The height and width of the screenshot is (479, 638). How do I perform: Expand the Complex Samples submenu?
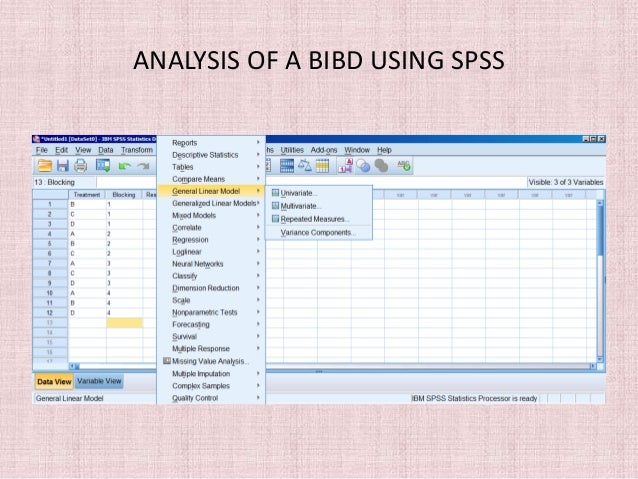coord(211,386)
